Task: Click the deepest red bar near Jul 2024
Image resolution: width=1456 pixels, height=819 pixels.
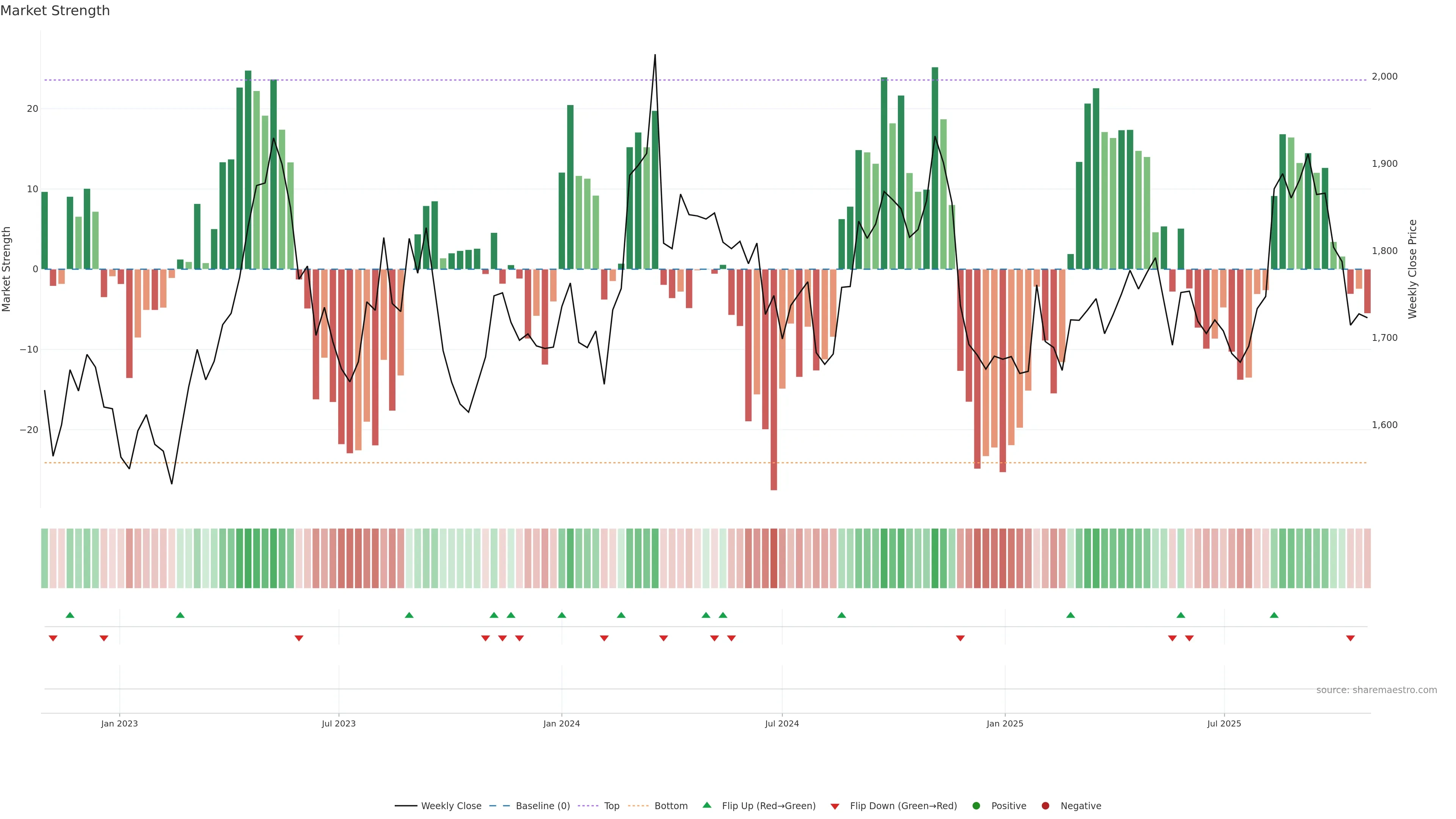Action: pyautogui.click(x=774, y=395)
